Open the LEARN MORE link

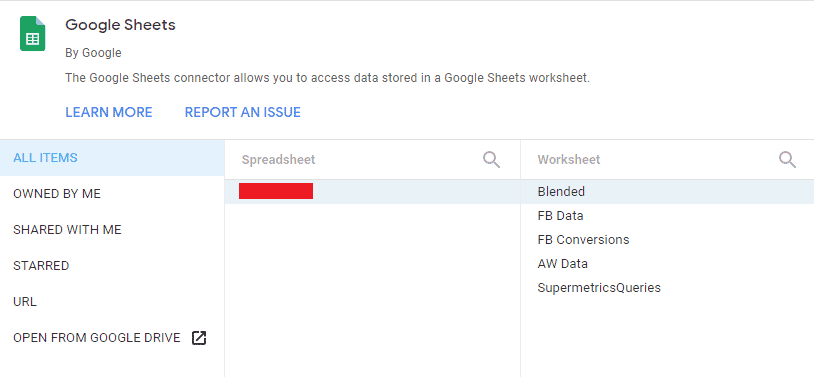click(108, 112)
